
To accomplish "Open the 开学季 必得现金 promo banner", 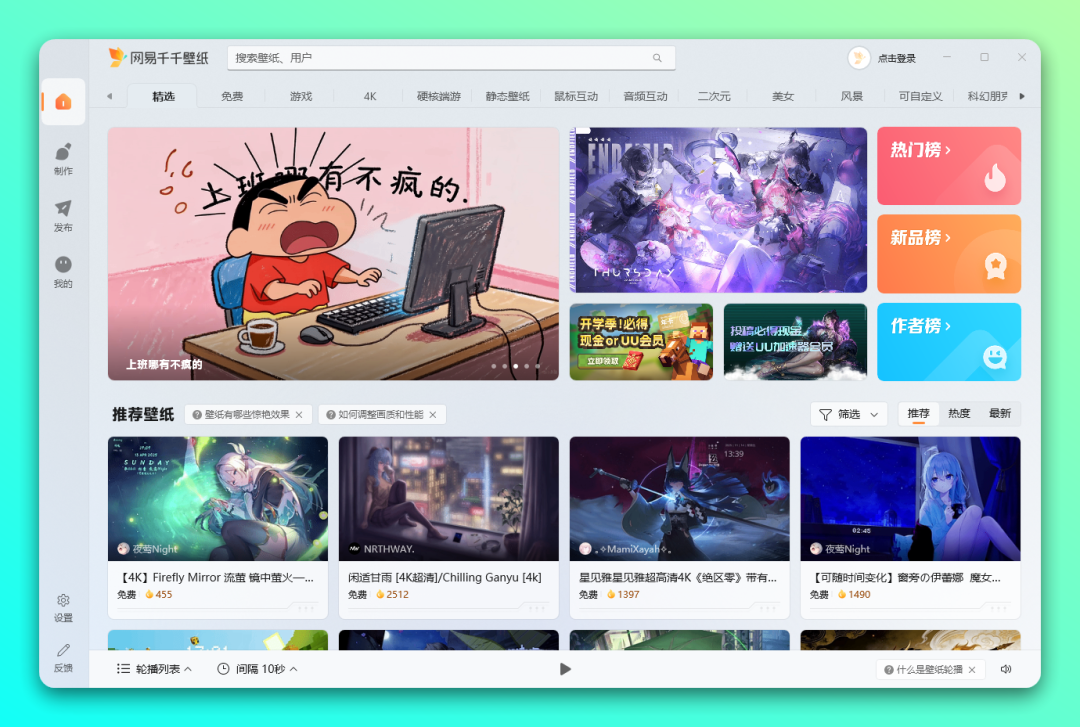I will tap(641, 342).
